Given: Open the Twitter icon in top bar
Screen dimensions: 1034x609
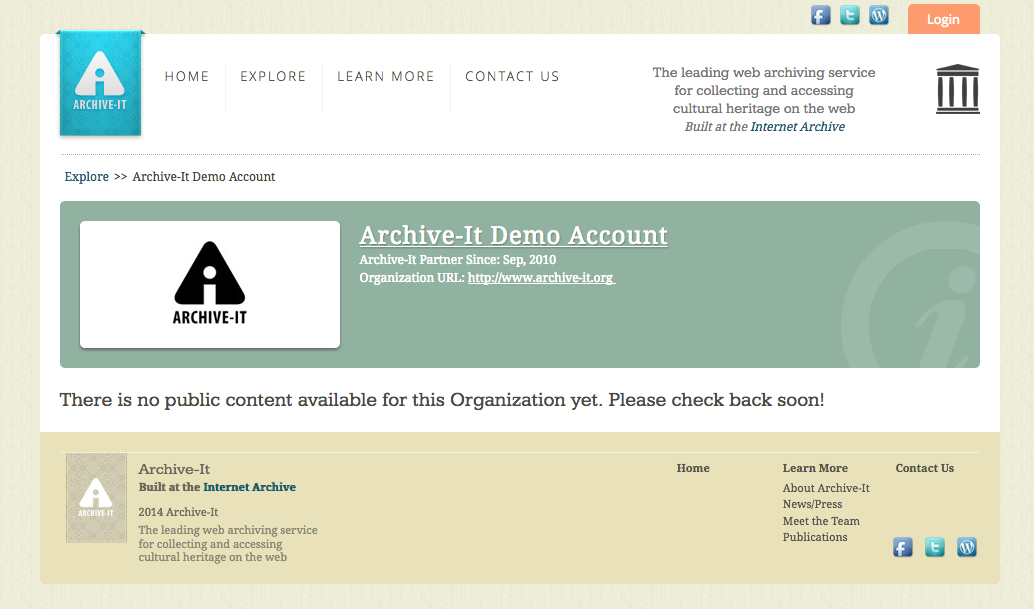Looking at the screenshot, I should pyautogui.click(x=850, y=15).
